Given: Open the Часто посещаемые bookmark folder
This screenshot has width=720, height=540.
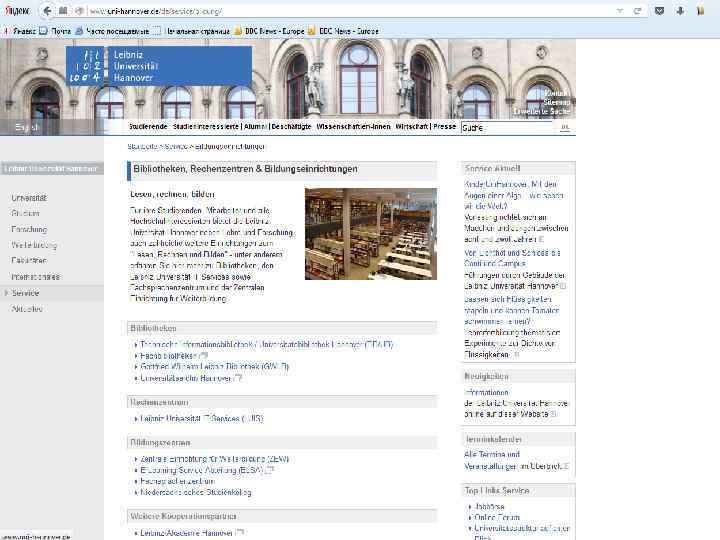Looking at the screenshot, I should point(112,31).
